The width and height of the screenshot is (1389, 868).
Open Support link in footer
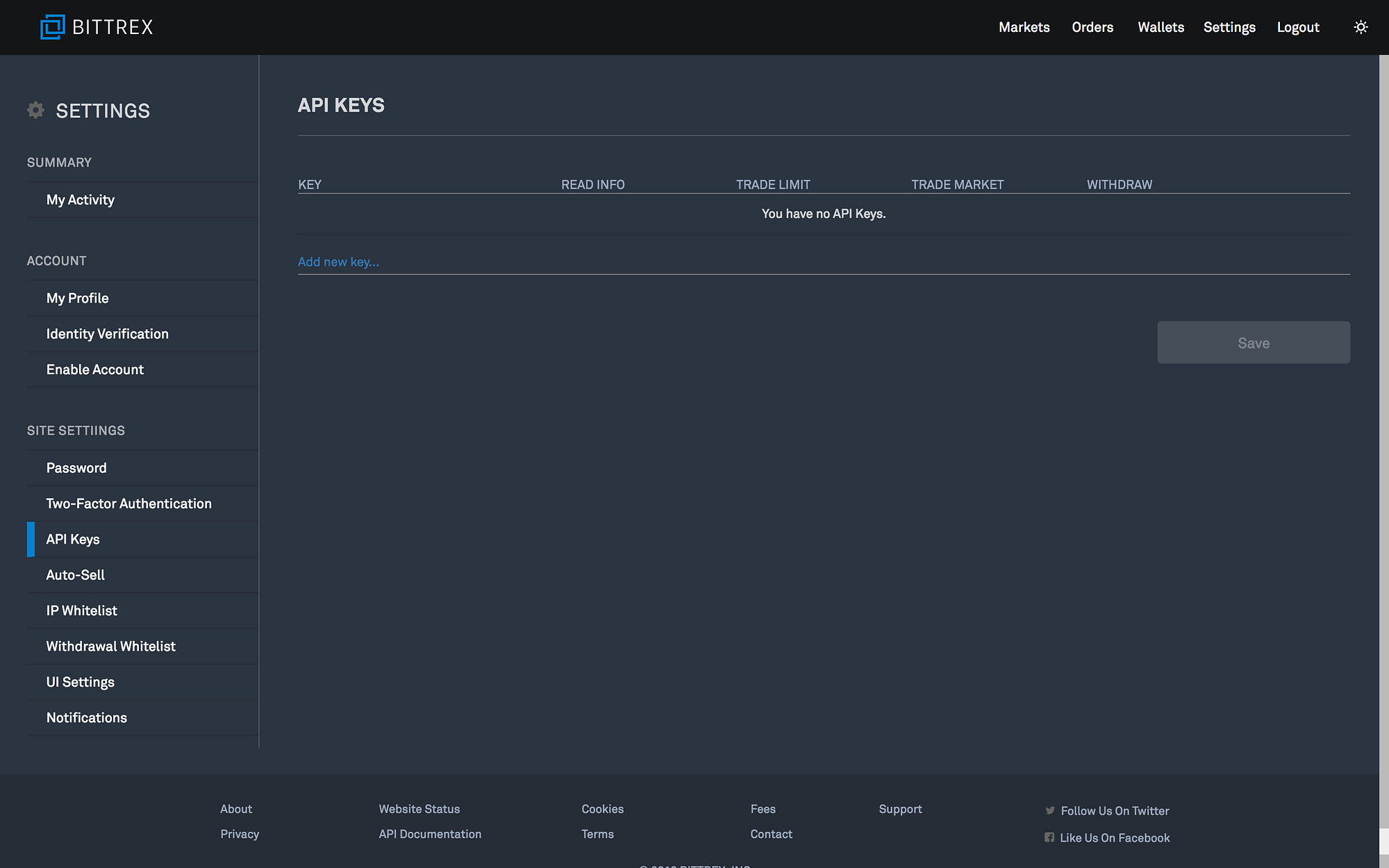900,809
